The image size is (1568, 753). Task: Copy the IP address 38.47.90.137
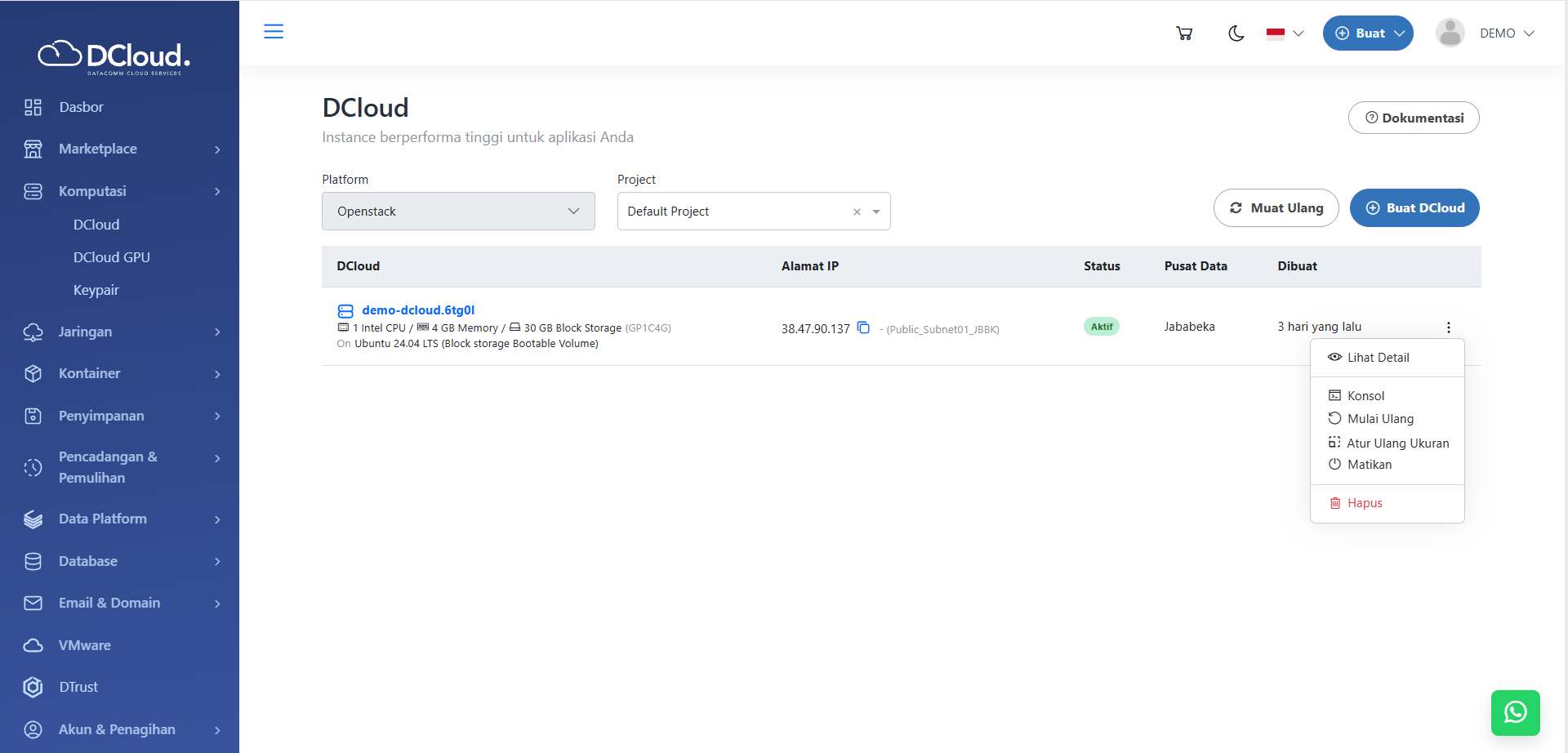click(863, 327)
